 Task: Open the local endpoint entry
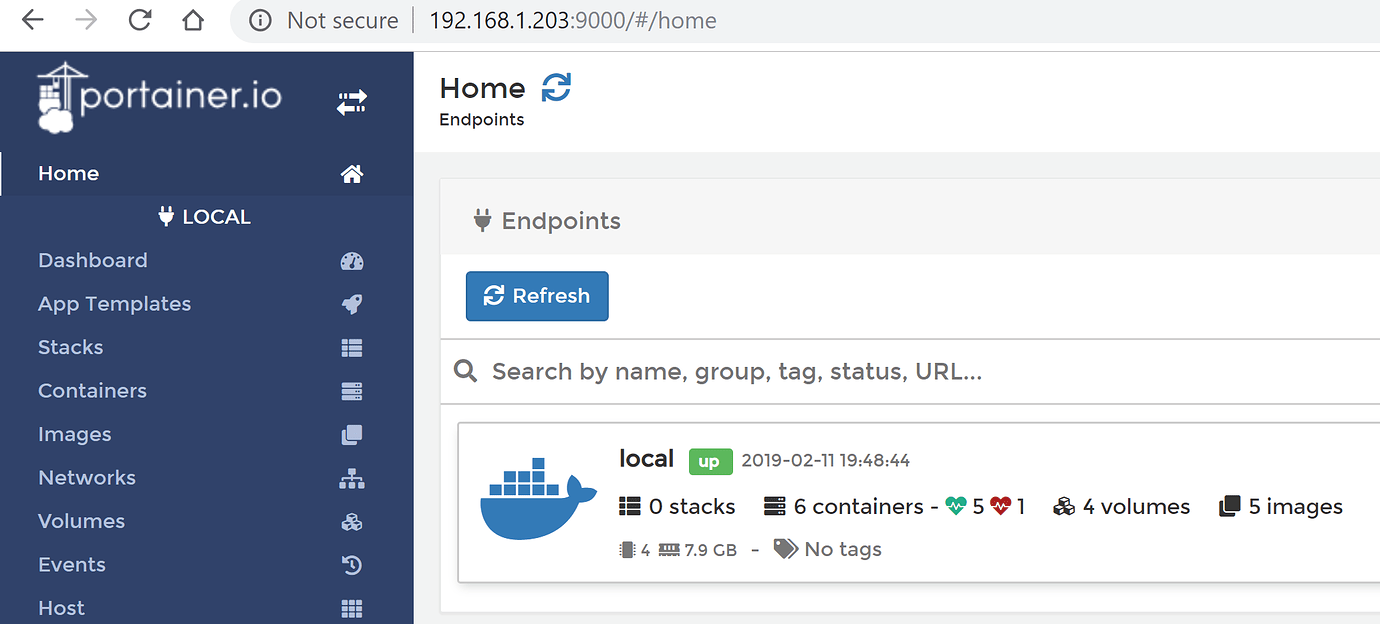tap(646, 459)
